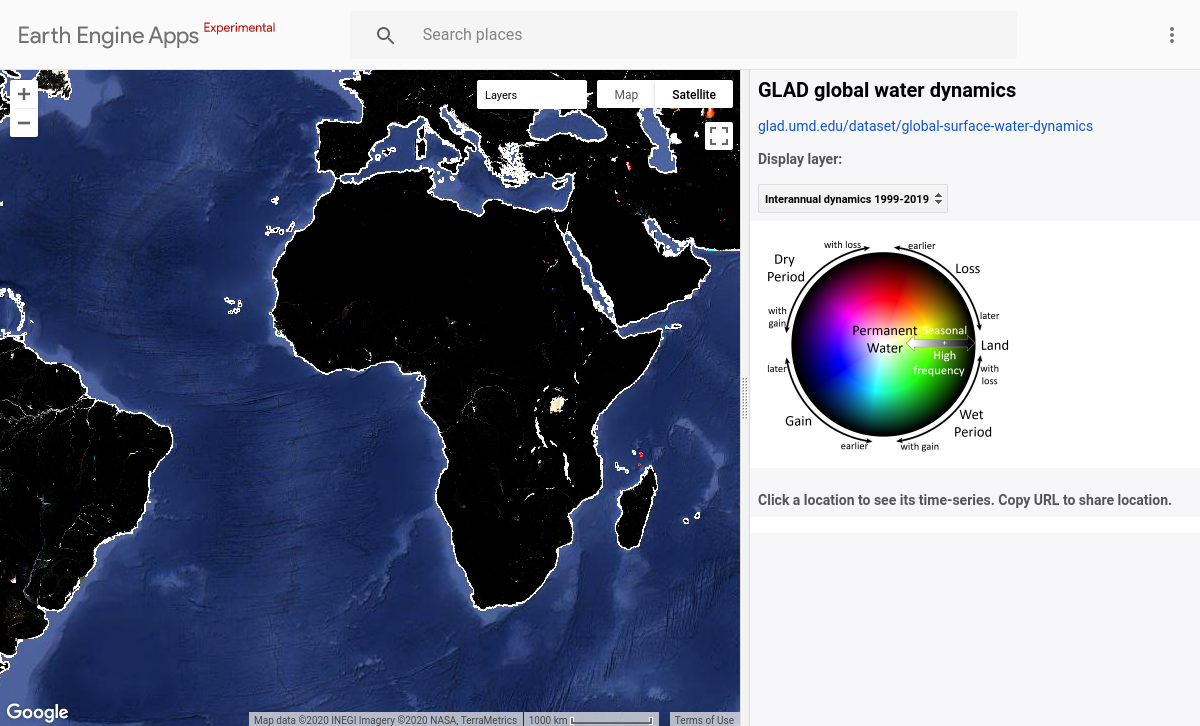Open the Terms of Use link

tap(704, 719)
